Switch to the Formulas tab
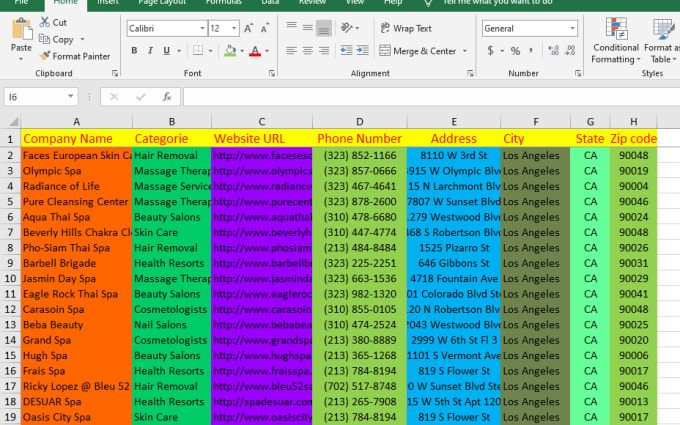This screenshot has height=425, width=680. pyautogui.click(x=223, y=2)
